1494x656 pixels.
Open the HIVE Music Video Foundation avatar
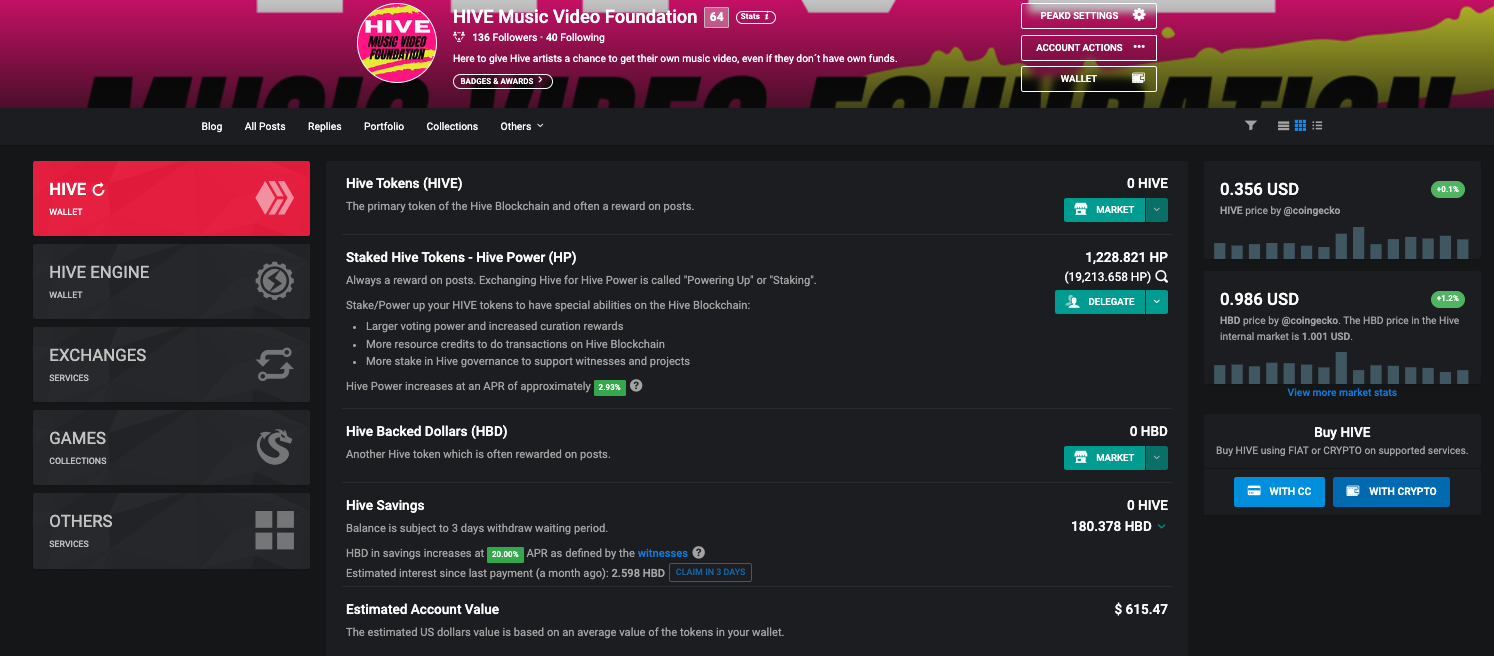(x=397, y=44)
